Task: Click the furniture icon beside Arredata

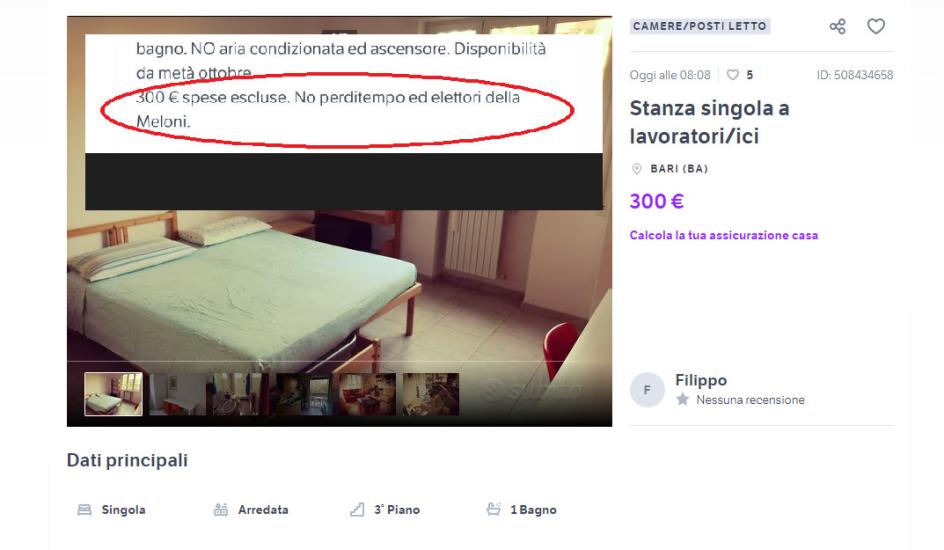Action: (221, 510)
